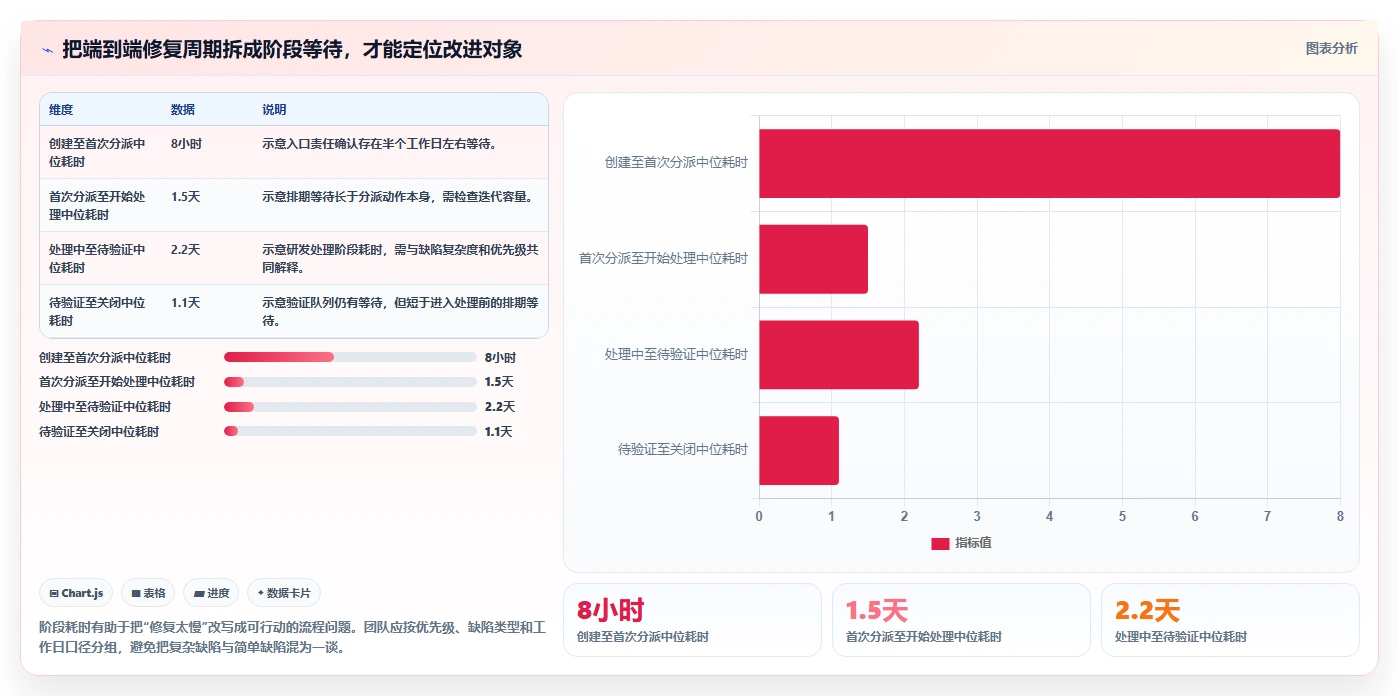The image size is (1399, 696).
Task: Click the x-axis tick label 4
Action: point(1049,516)
